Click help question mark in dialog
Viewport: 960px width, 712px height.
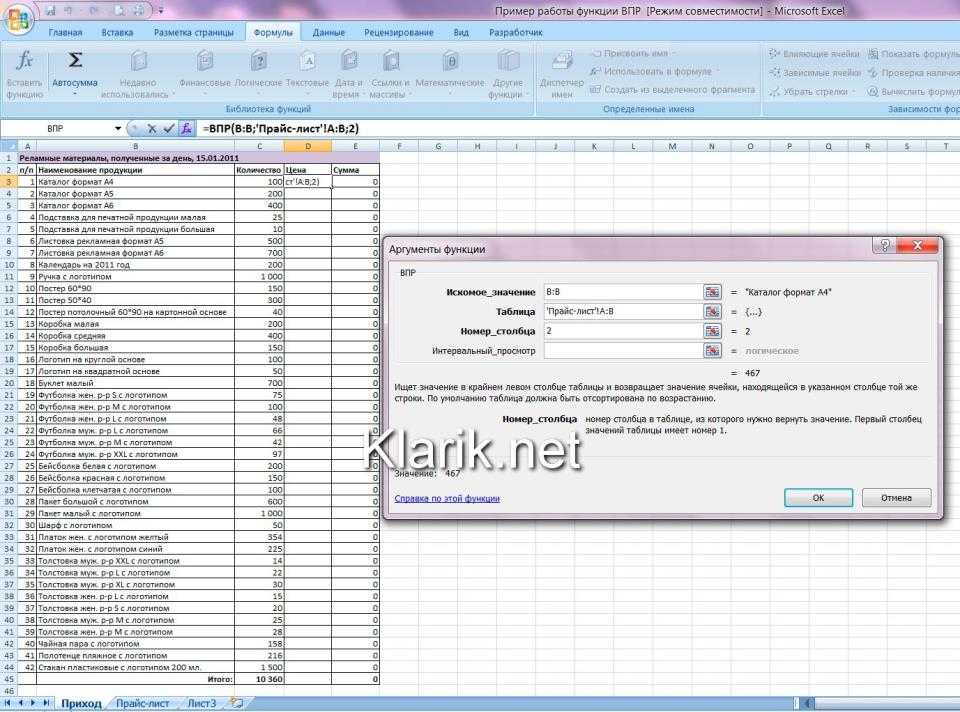(x=884, y=246)
